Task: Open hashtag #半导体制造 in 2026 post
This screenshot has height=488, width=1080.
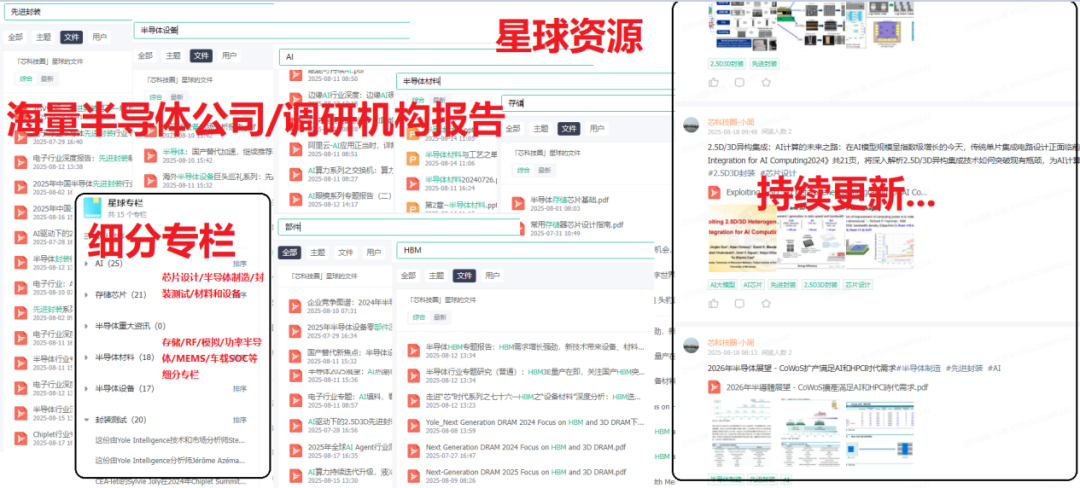Action: coord(918,368)
